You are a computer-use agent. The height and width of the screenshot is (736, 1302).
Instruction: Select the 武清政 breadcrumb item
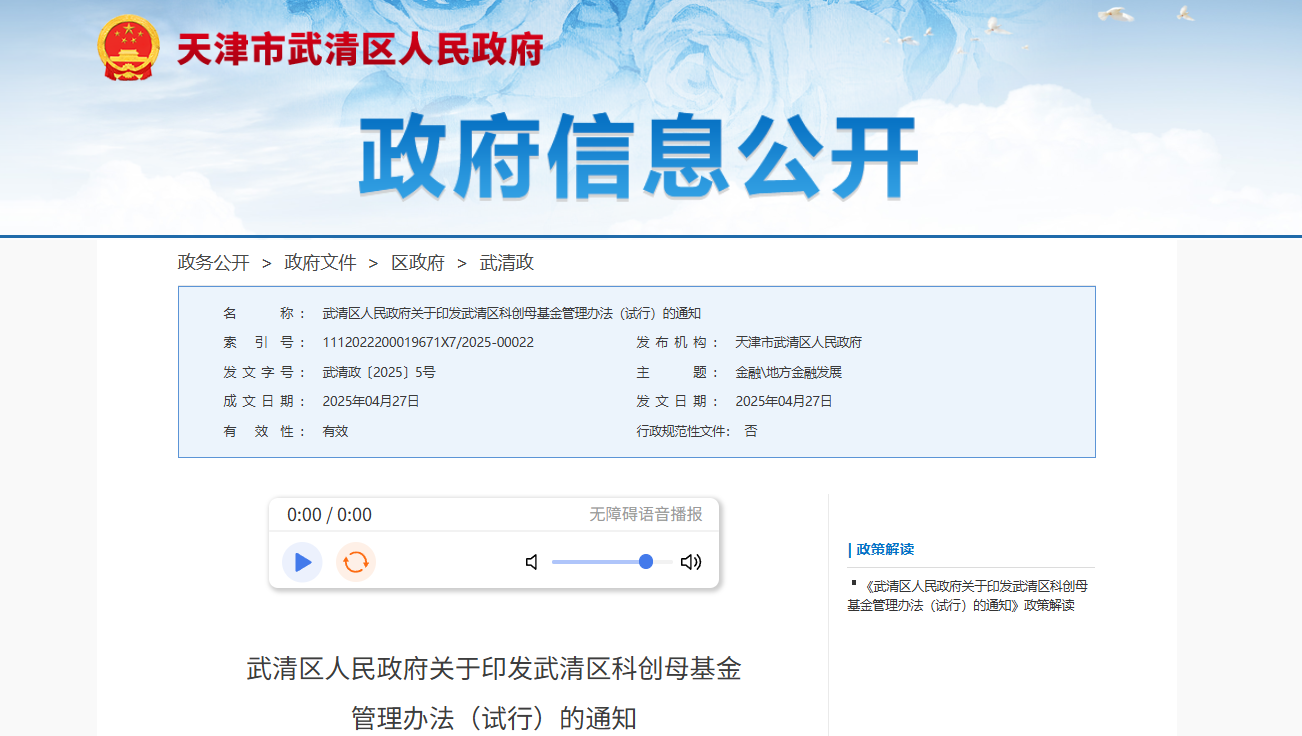(507, 263)
